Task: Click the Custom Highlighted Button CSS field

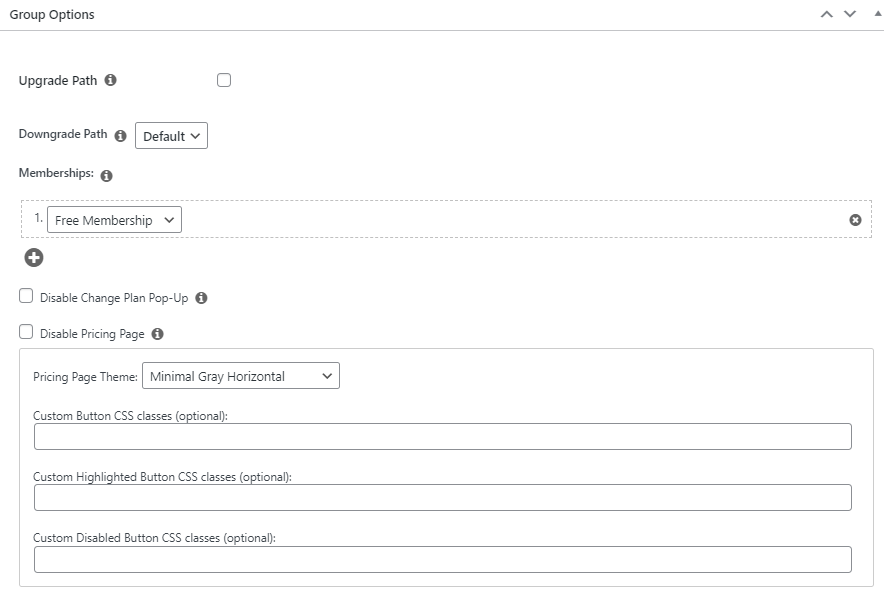Action: click(x=442, y=498)
